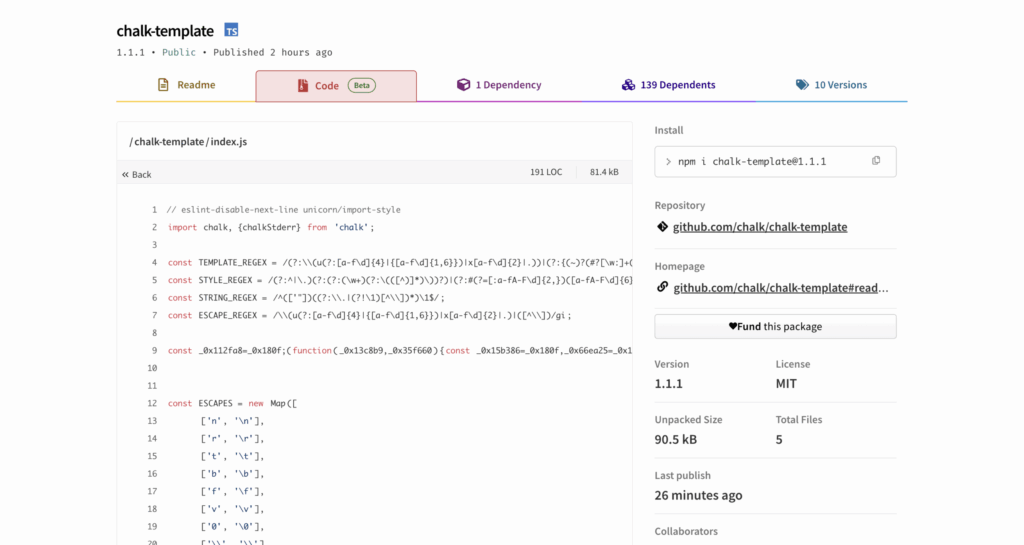Click the Back double-chevron icon
Image resolution: width=1024 pixels, height=545 pixels.
125,174
